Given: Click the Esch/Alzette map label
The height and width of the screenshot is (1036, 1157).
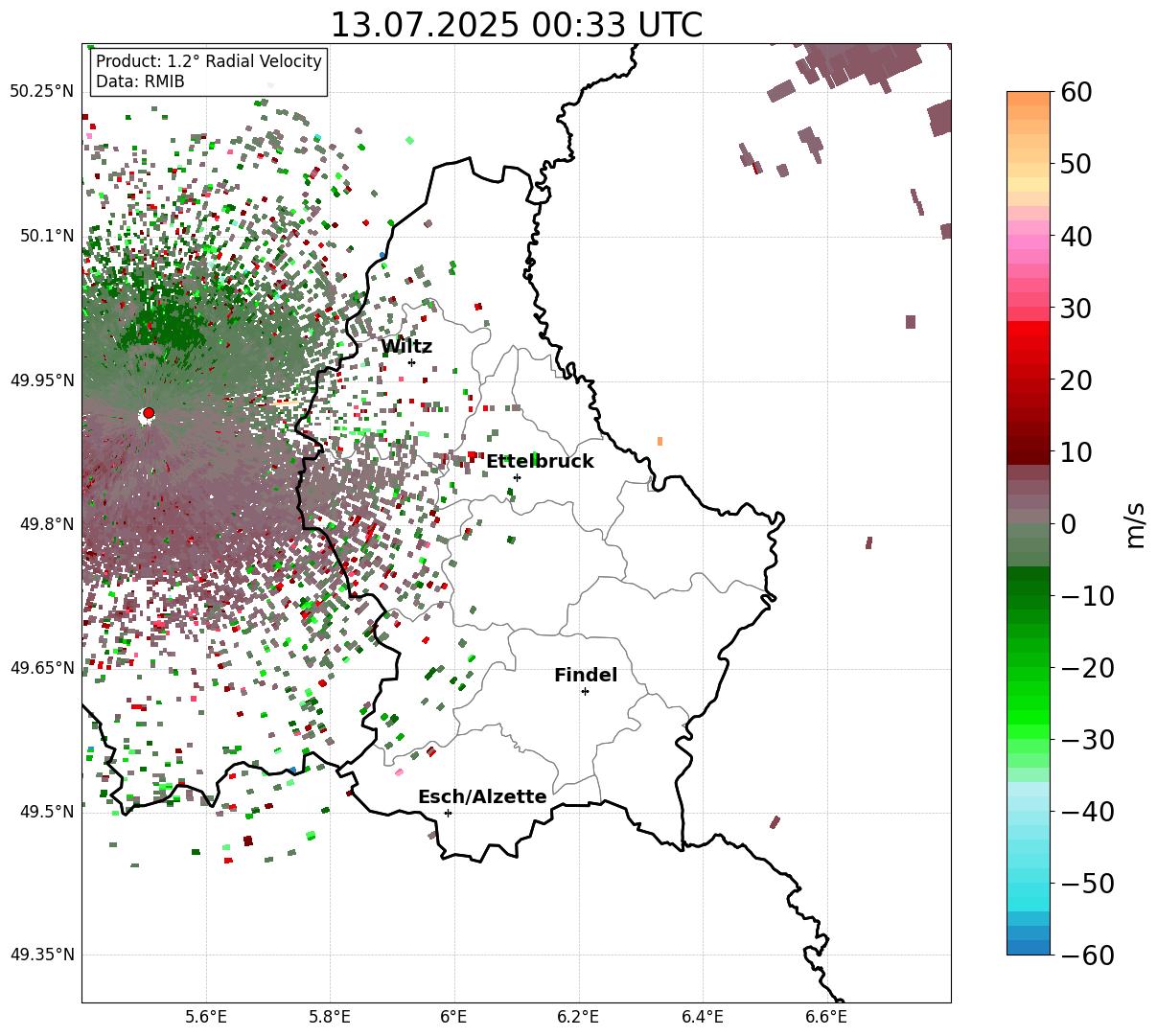Looking at the screenshot, I should coord(482,797).
